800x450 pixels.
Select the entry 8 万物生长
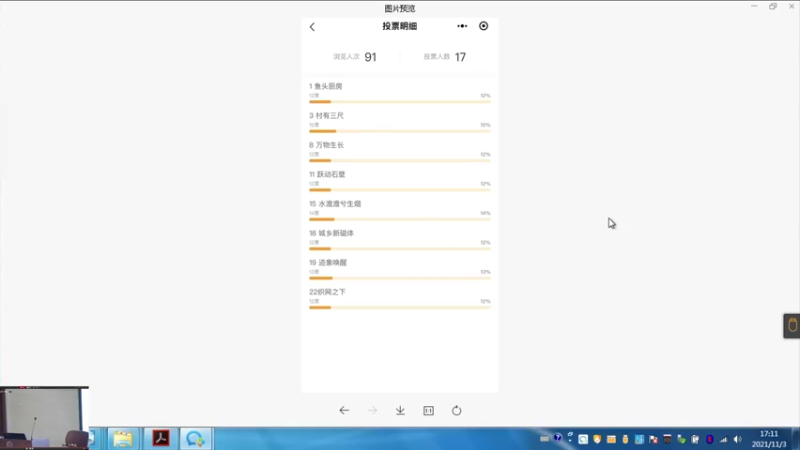[x=327, y=145]
